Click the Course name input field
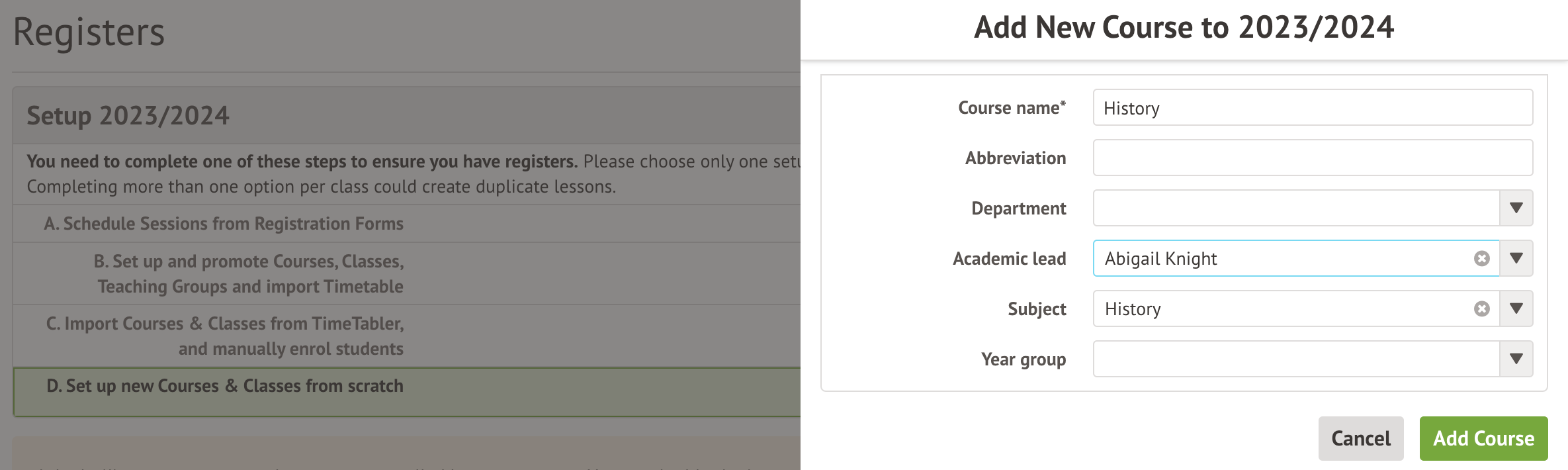This screenshot has height=470, width=1568. click(1313, 108)
